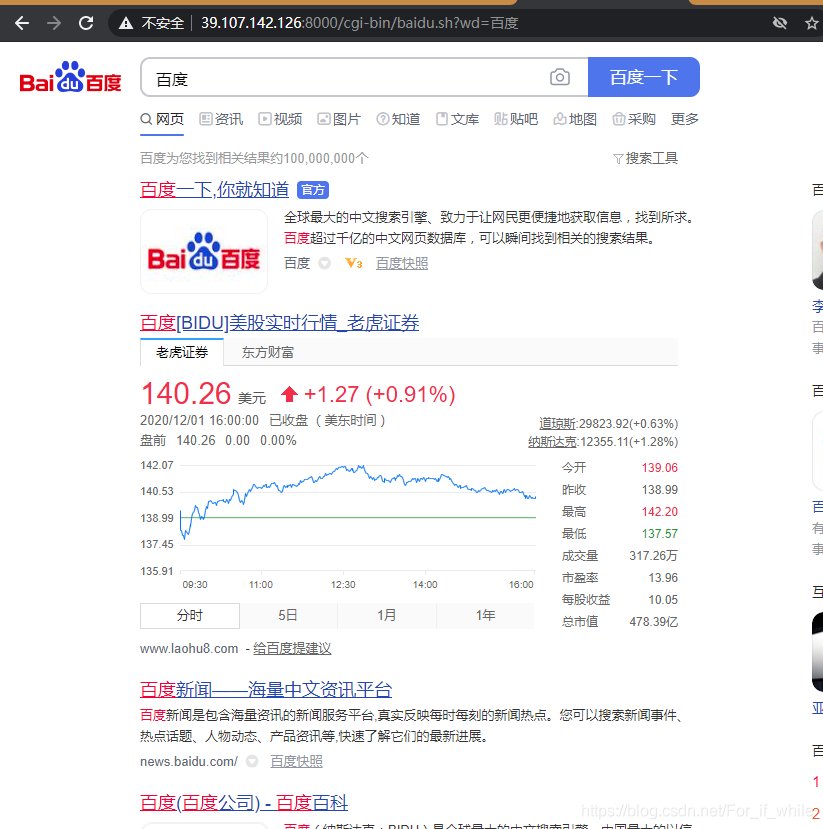Switch to the 文库 tab
The width and height of the screenshot is (823, 829).
pyautogui.click(x=458, y=119)
